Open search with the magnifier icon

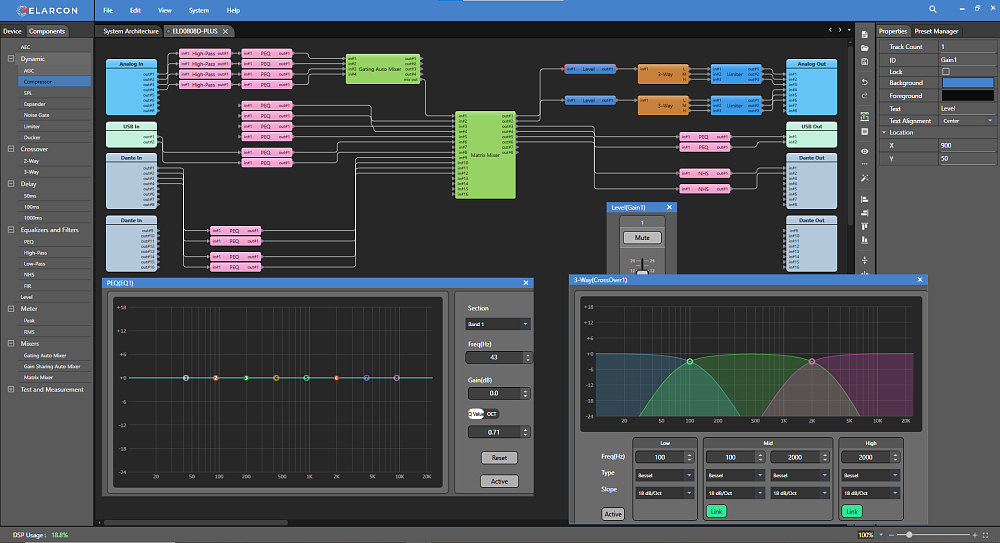pos(932,10)
